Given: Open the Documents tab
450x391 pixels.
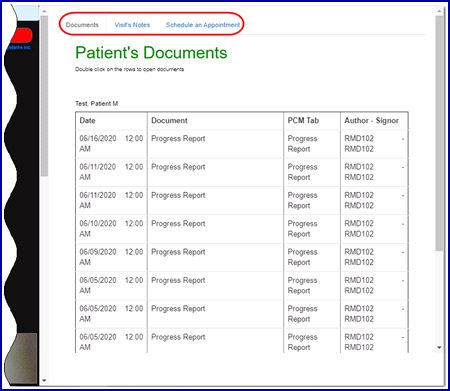Looking at the screenshot, I should (x=82, y=25).
